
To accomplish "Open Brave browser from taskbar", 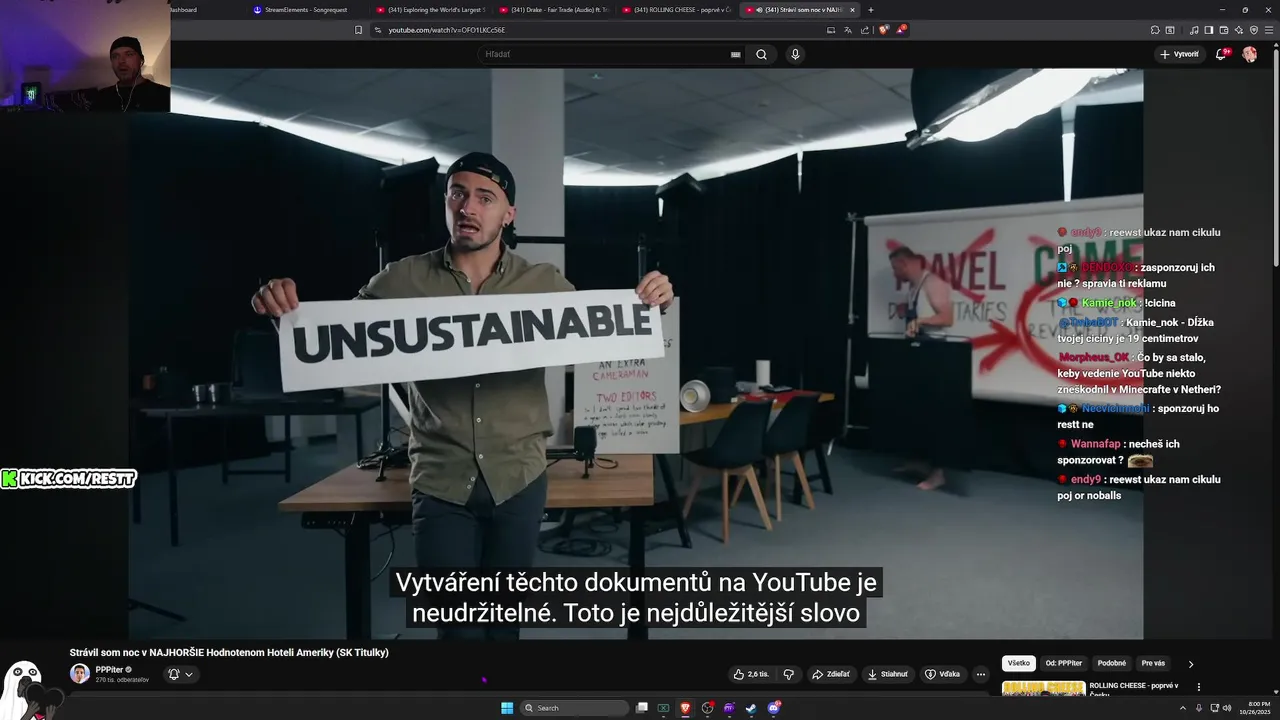I will click(685, 708).
